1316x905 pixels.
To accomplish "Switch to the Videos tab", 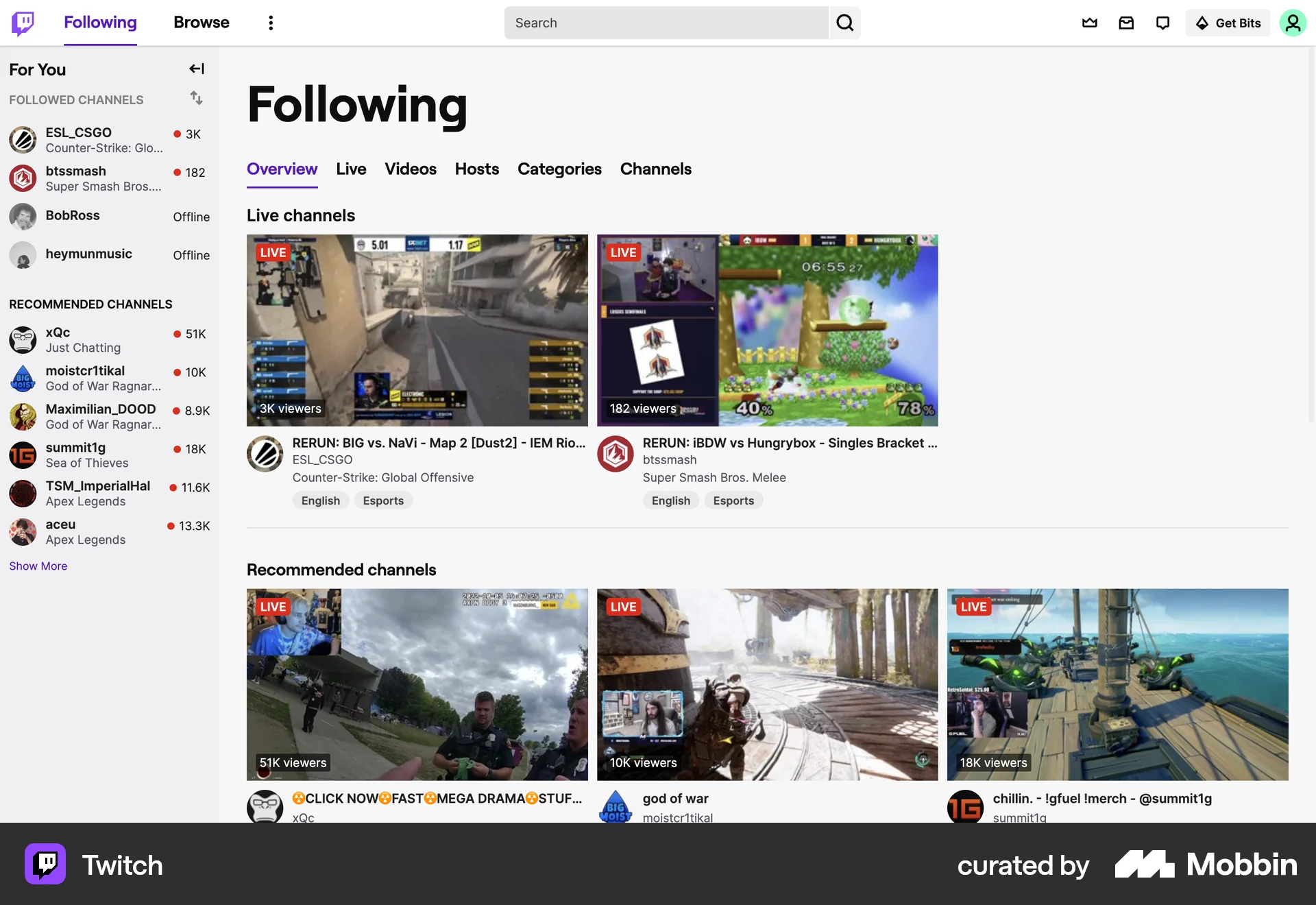I will click(410, 169).
